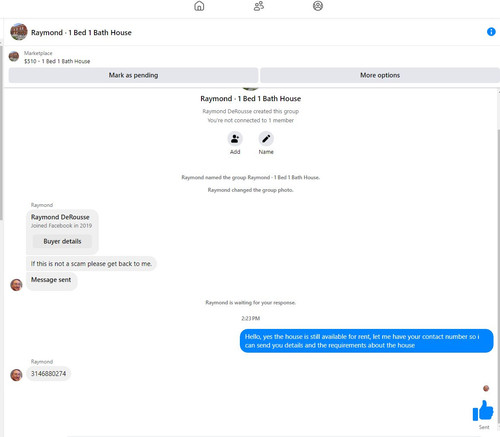The image size is (500, 437).
Task: Click 'Raymond changed the group photo' notice
Action: [x=251, y=190]
